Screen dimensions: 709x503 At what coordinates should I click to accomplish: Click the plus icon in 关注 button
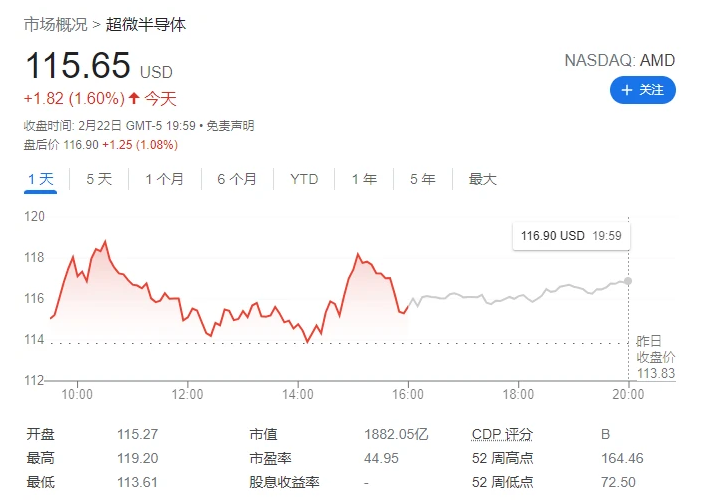coord(627,90)
